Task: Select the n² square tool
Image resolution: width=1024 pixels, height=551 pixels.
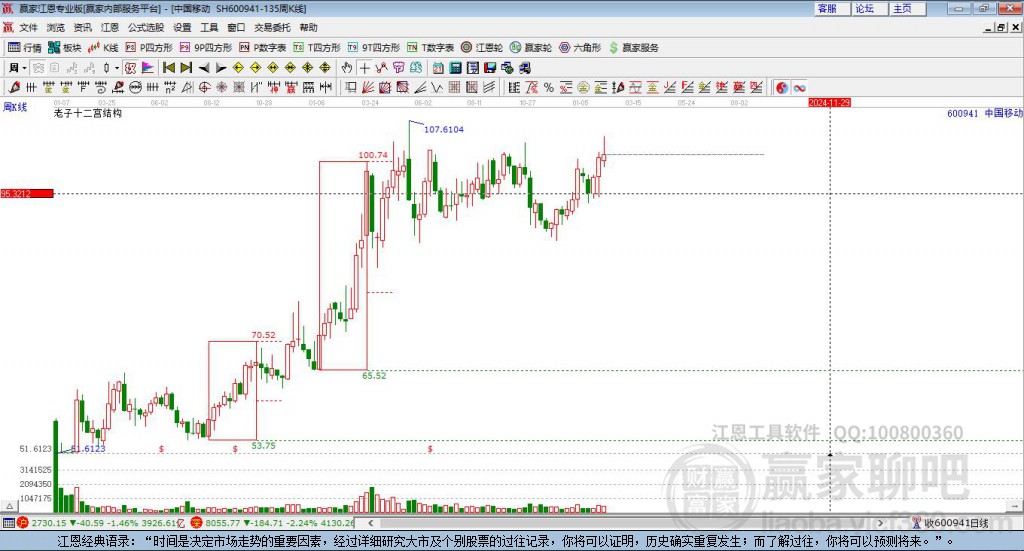Action: (170, 87)
